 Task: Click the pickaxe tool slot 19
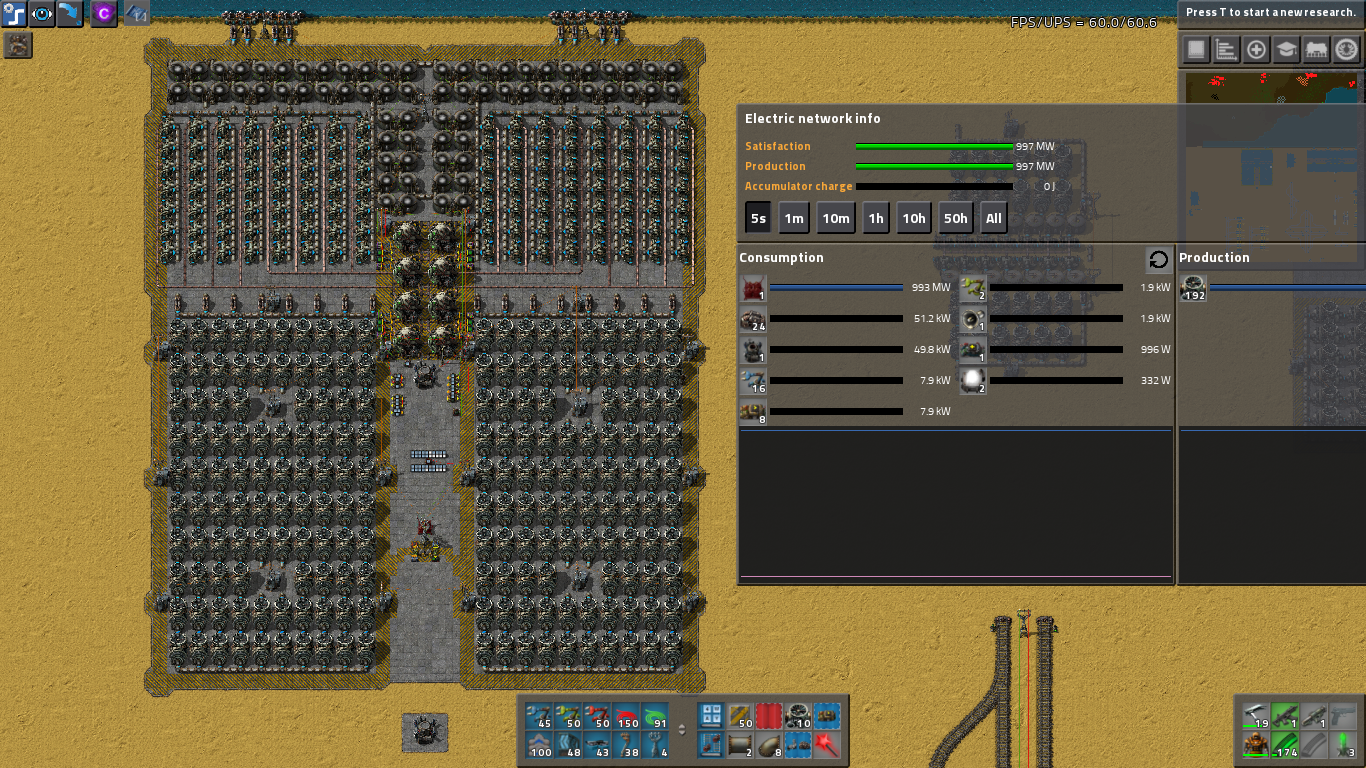pyautogui.click(x=1256, y=716)
